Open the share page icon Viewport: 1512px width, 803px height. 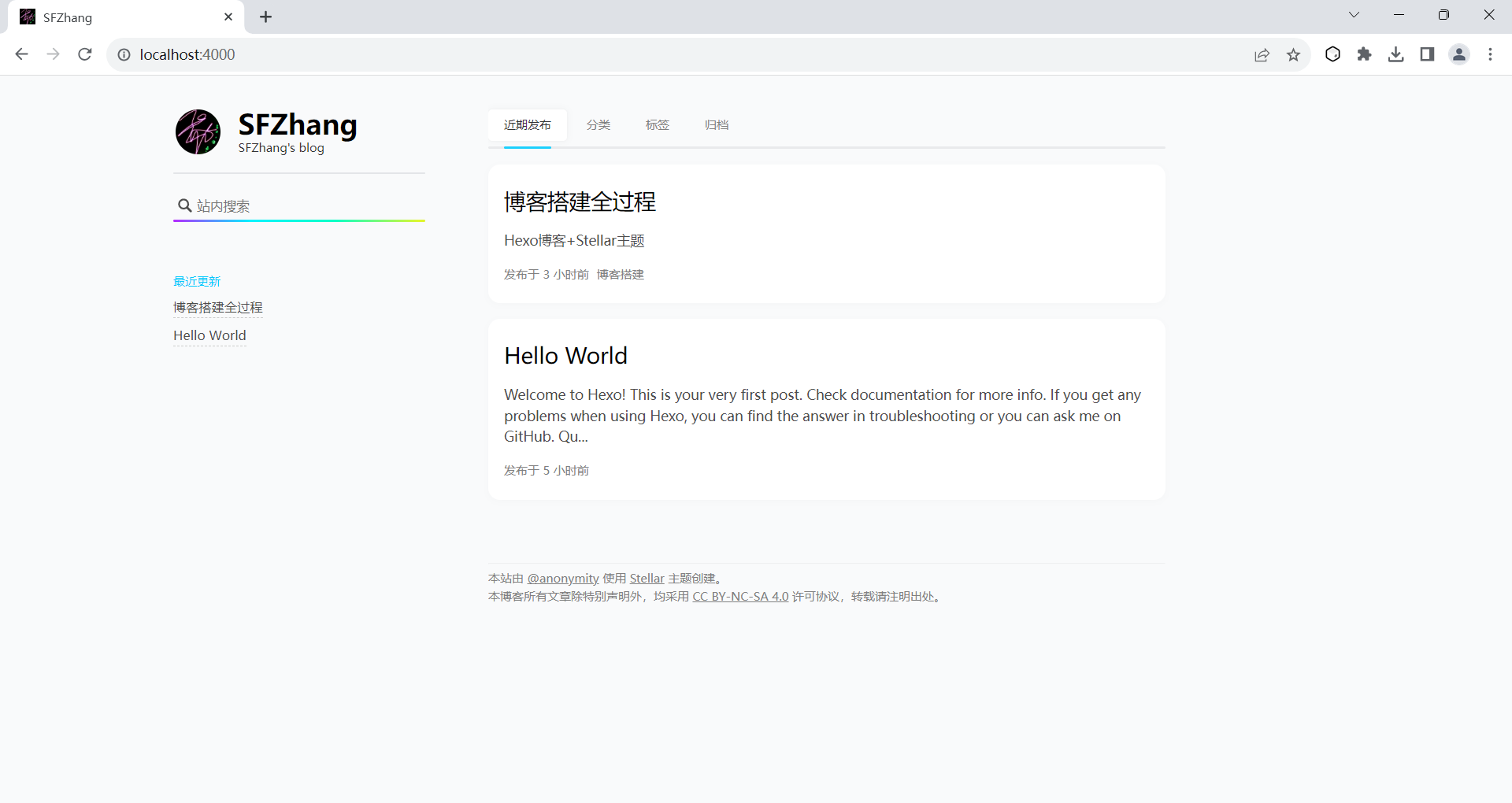[x=1262, y=54]
